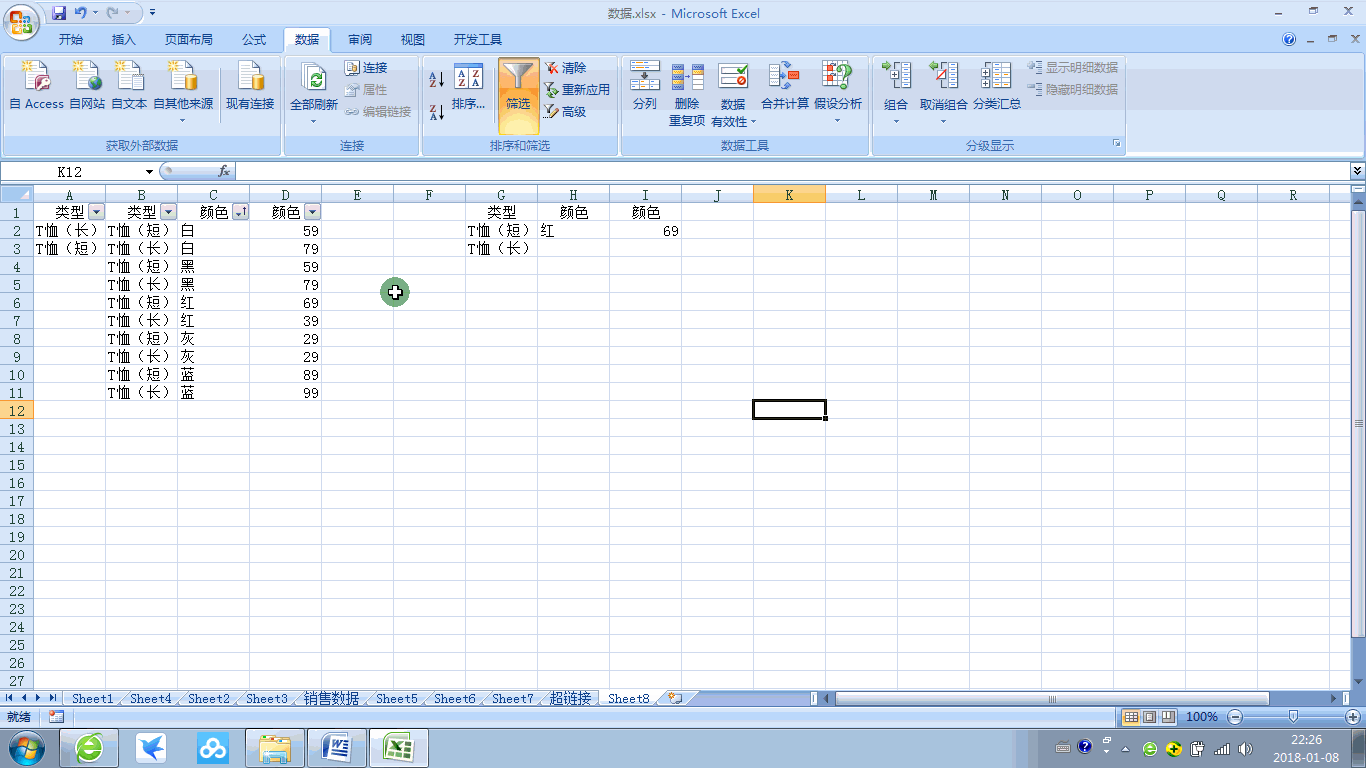Click the zoom out minus button
1366x768 pixels.
coord(1235,717)
